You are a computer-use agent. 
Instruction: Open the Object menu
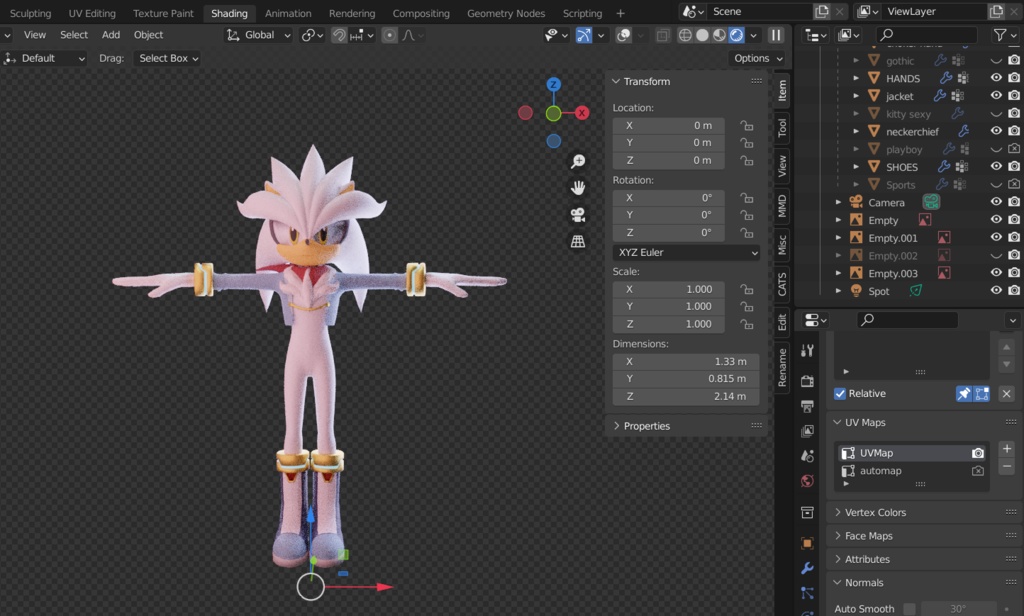click(147, 34)
